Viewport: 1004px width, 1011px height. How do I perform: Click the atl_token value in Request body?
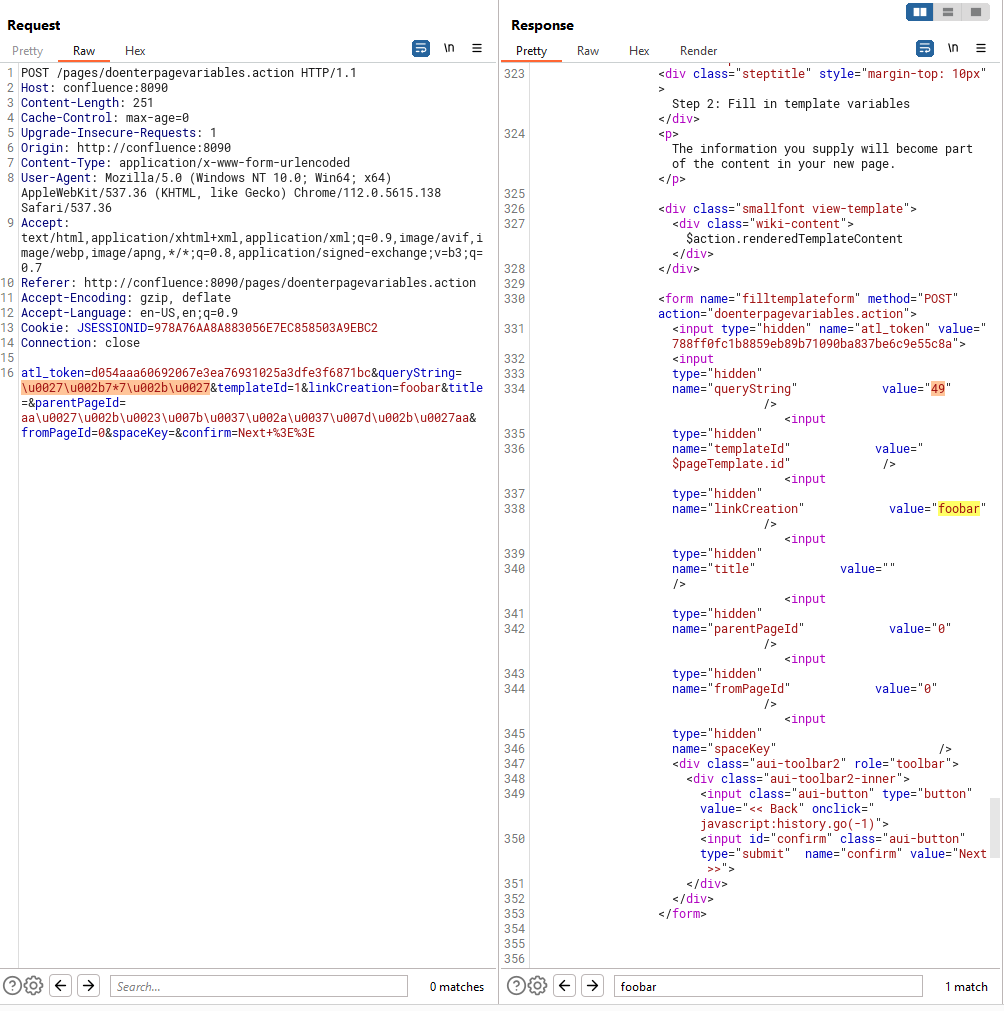[x=231, y=373]
